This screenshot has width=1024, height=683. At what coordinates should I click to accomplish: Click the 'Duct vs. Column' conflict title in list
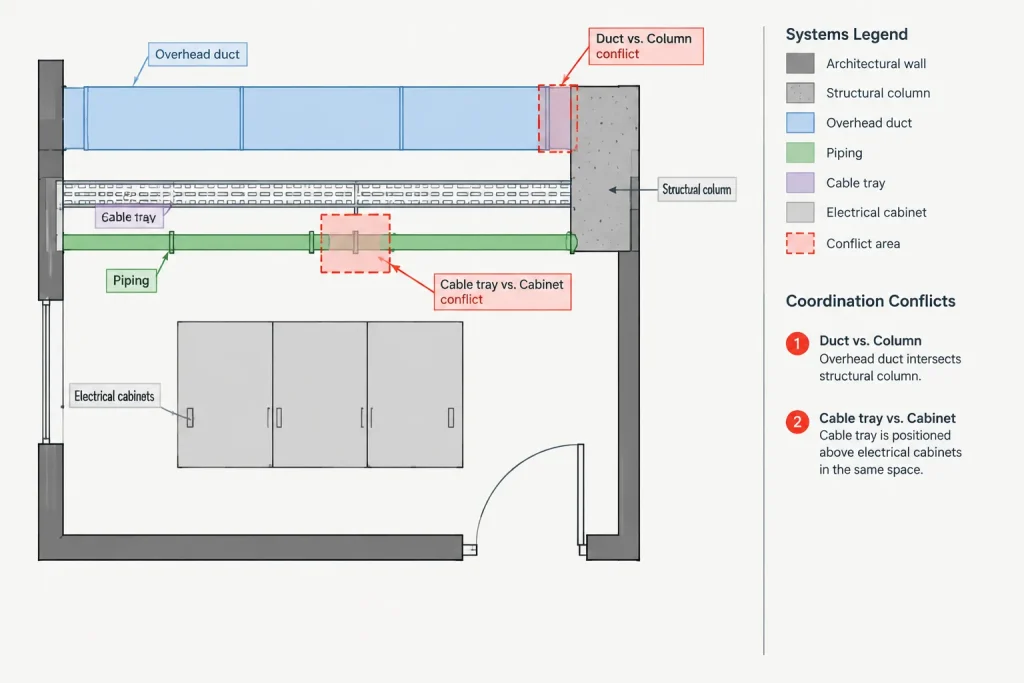871,340
